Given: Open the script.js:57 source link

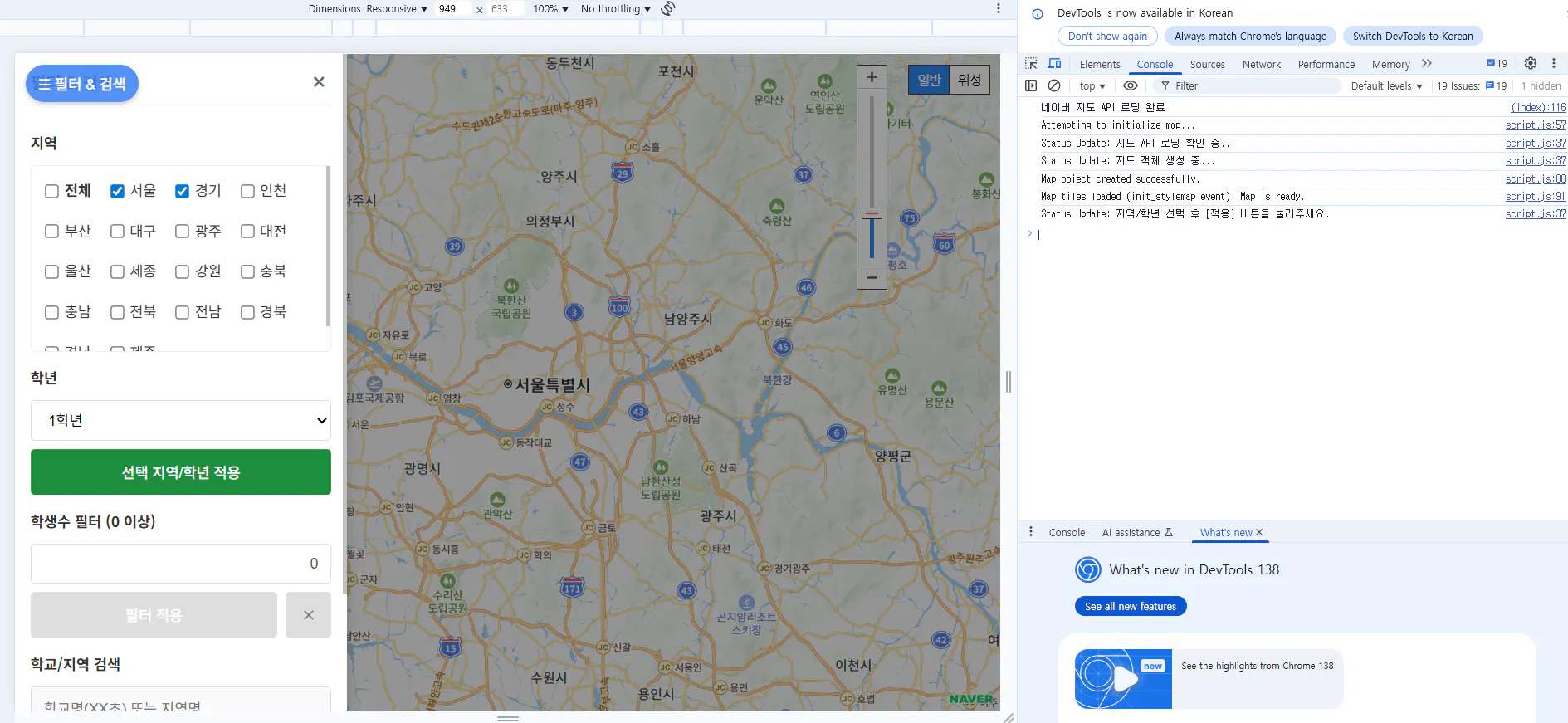Looking at the screenshot, I should tap(1536, 125).
